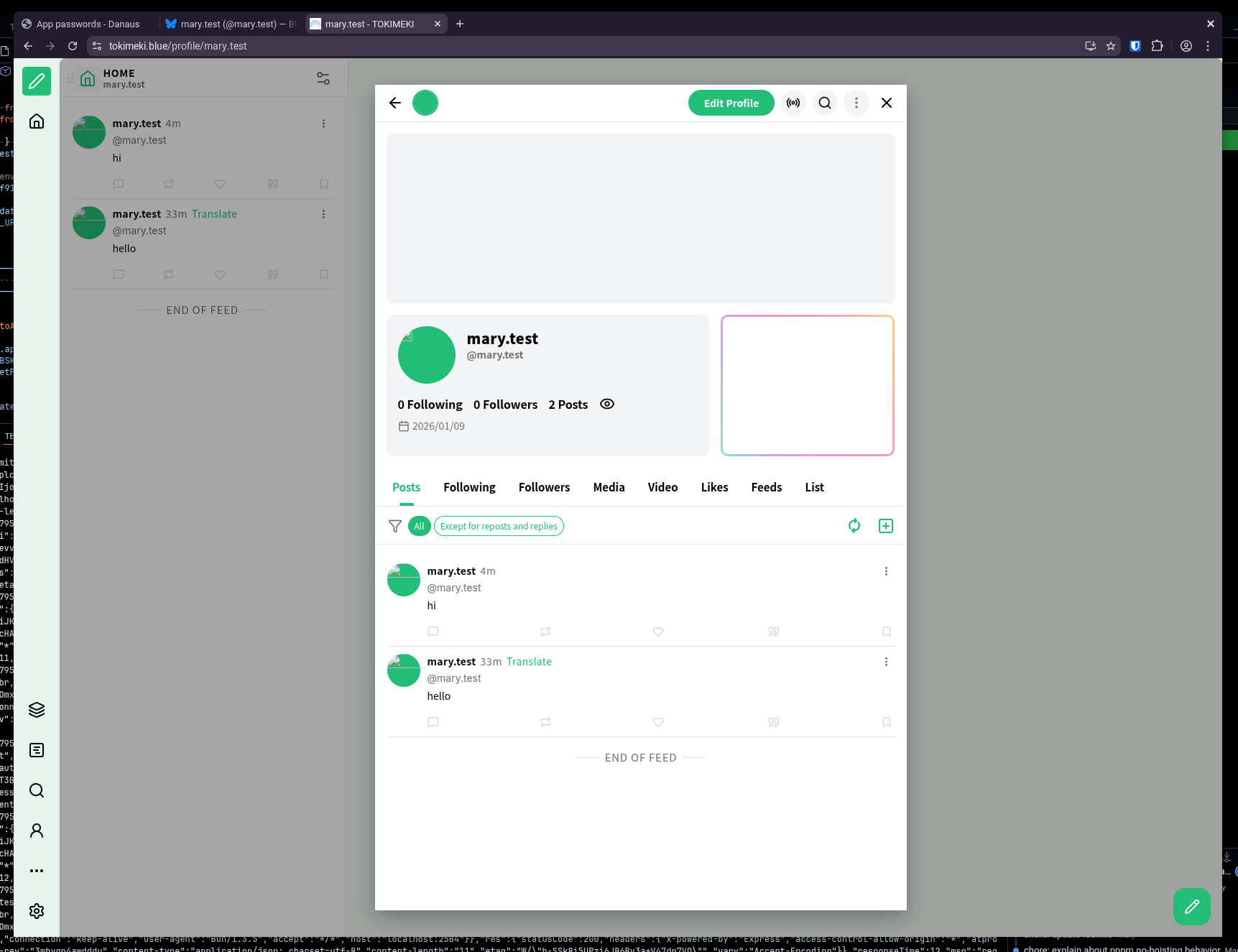
Task: Enable 'Except for reposts and replies' filter
Action: [x=499, y=526]
